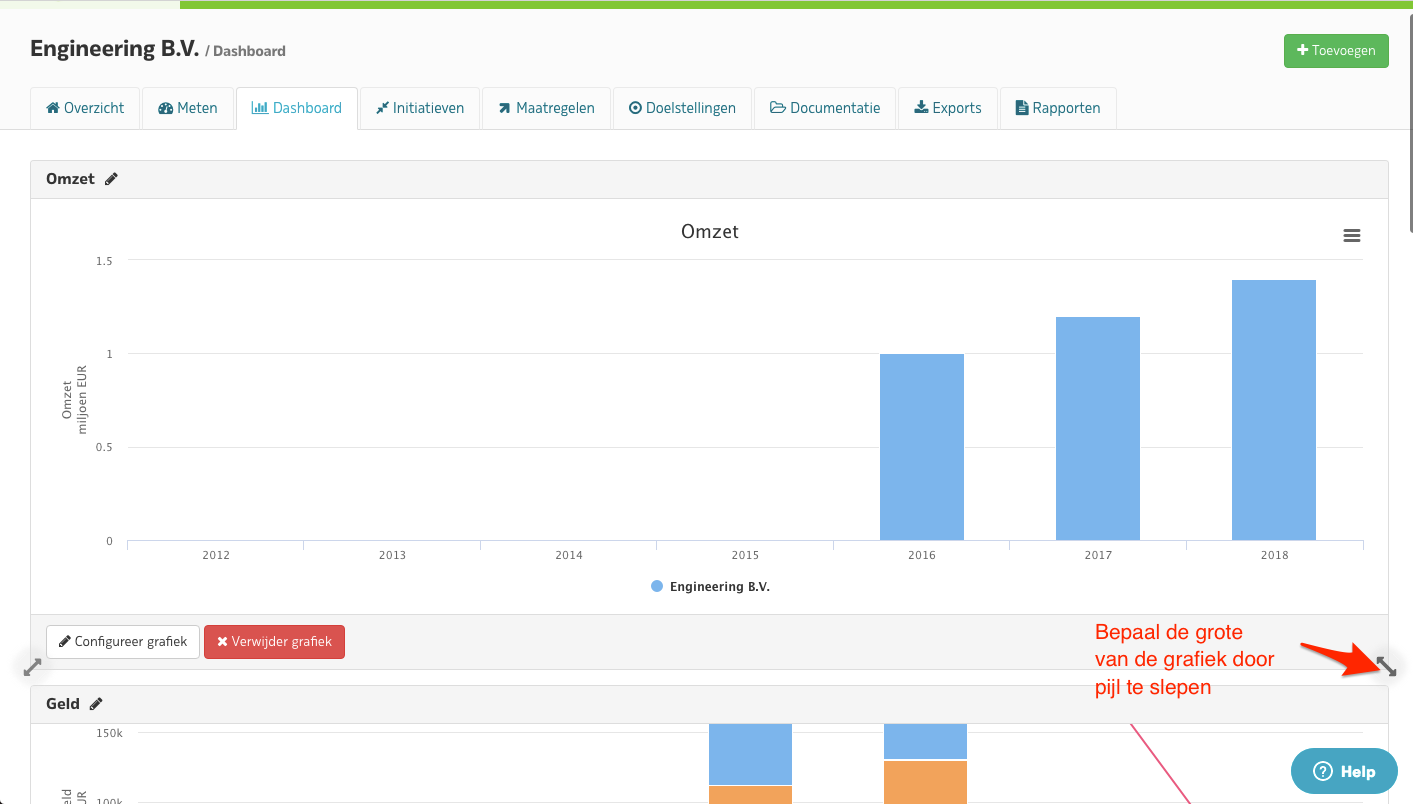Screen dimensions: 1413x804
Task: Click the Engineering B.V. page heading
Action: point(115,49)
